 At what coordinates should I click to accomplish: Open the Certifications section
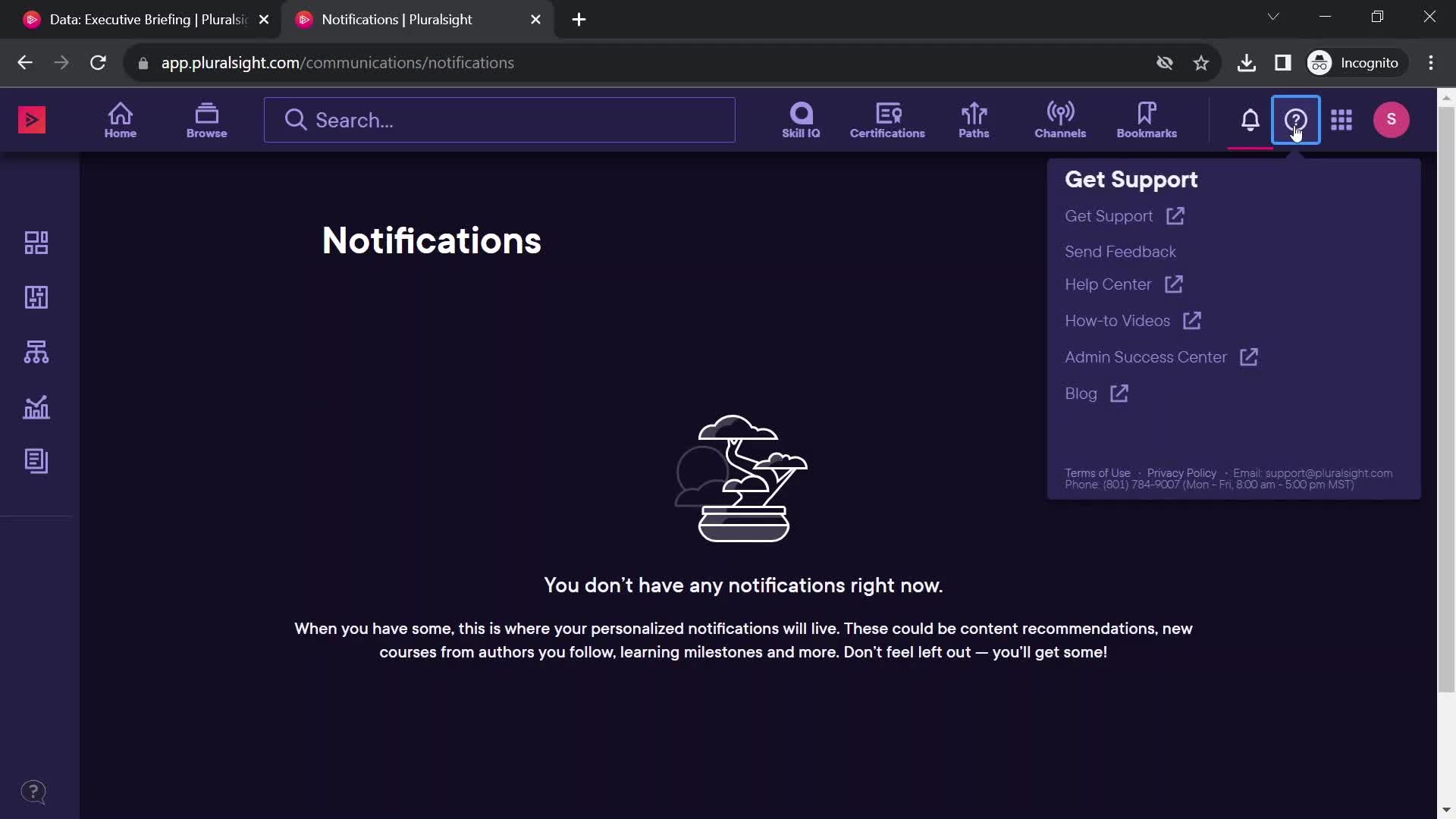pyautogui.click(x=888, y=119)
